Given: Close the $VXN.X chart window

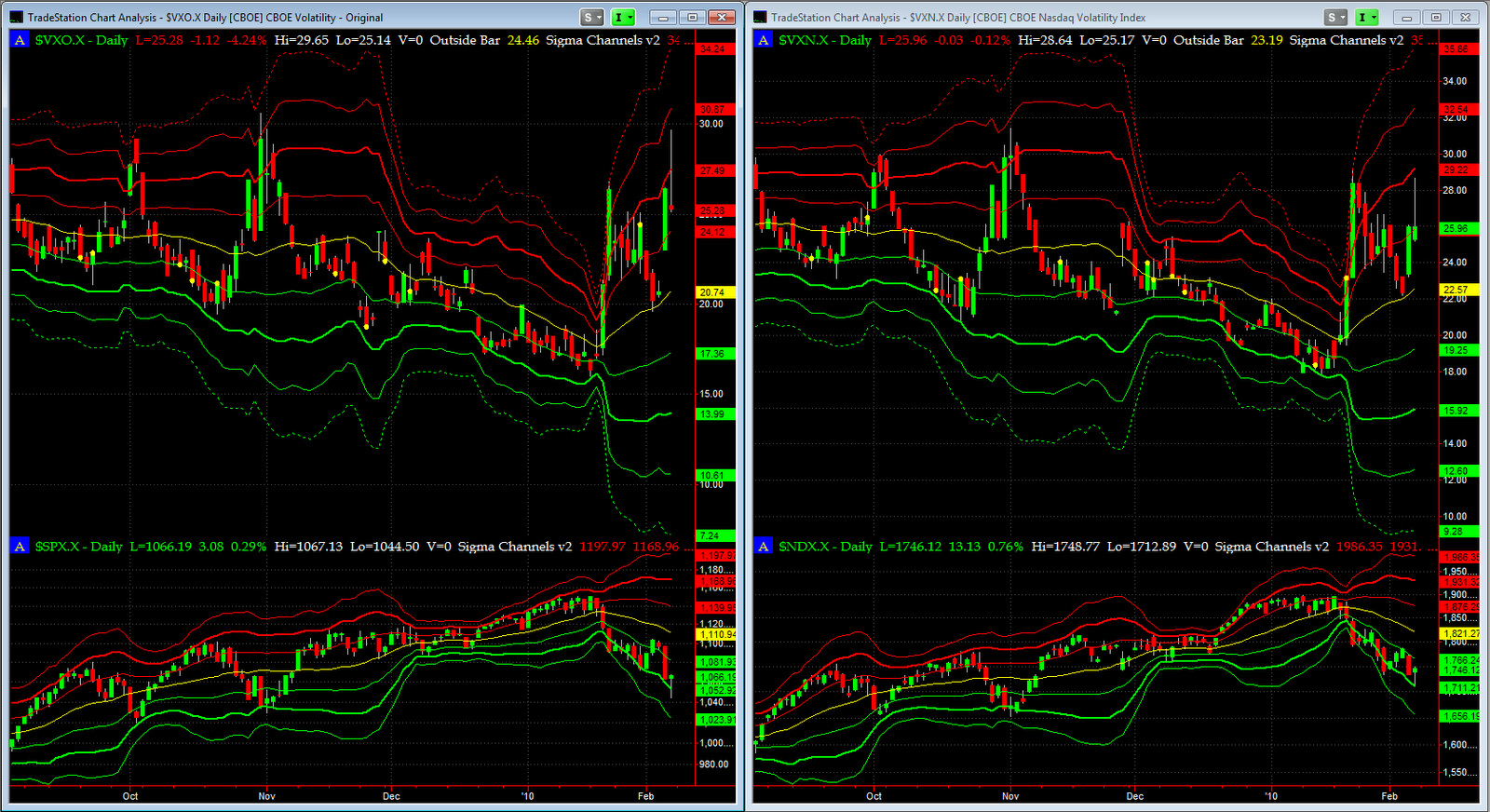Looking at the screenshot, I should [1466, 17].
